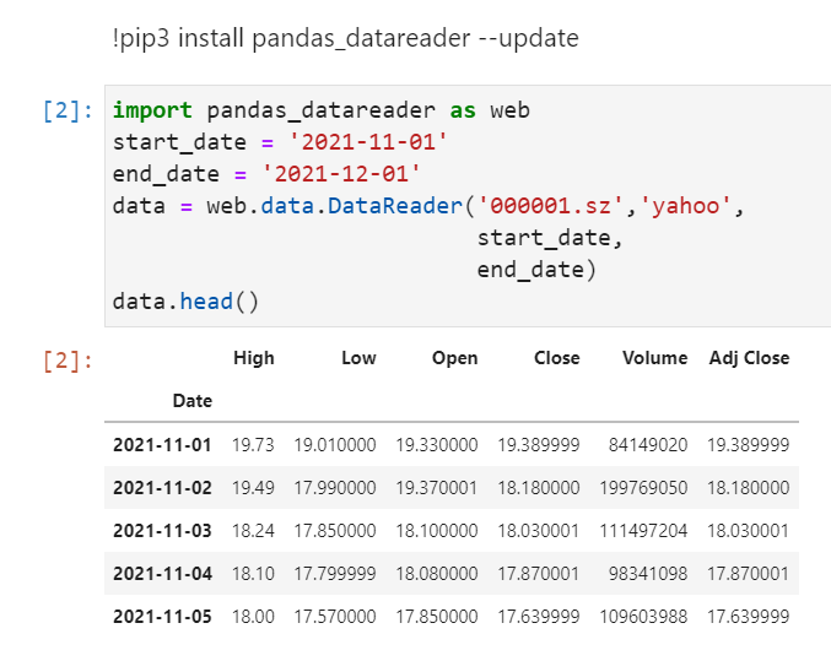Click the Open column header
The width and height of the screenshot is (832, 662).
[x=455, y=358]
